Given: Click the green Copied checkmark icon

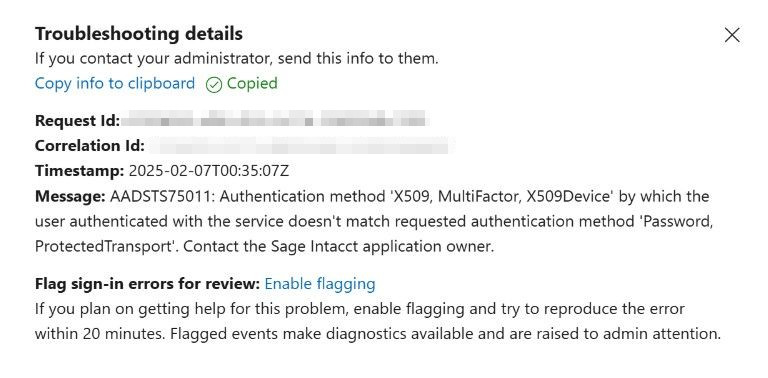Looking at the screenshot, I should [x=214, y=84].
